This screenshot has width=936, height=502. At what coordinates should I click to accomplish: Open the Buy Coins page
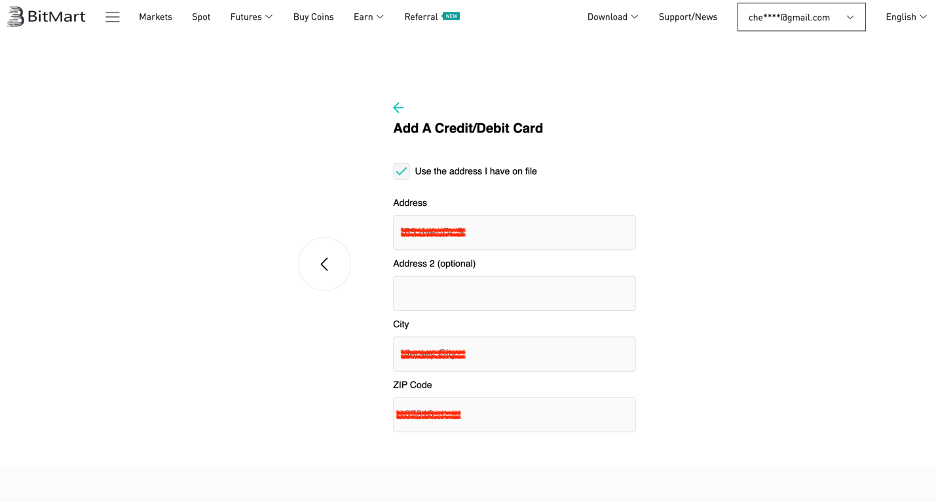313,17
